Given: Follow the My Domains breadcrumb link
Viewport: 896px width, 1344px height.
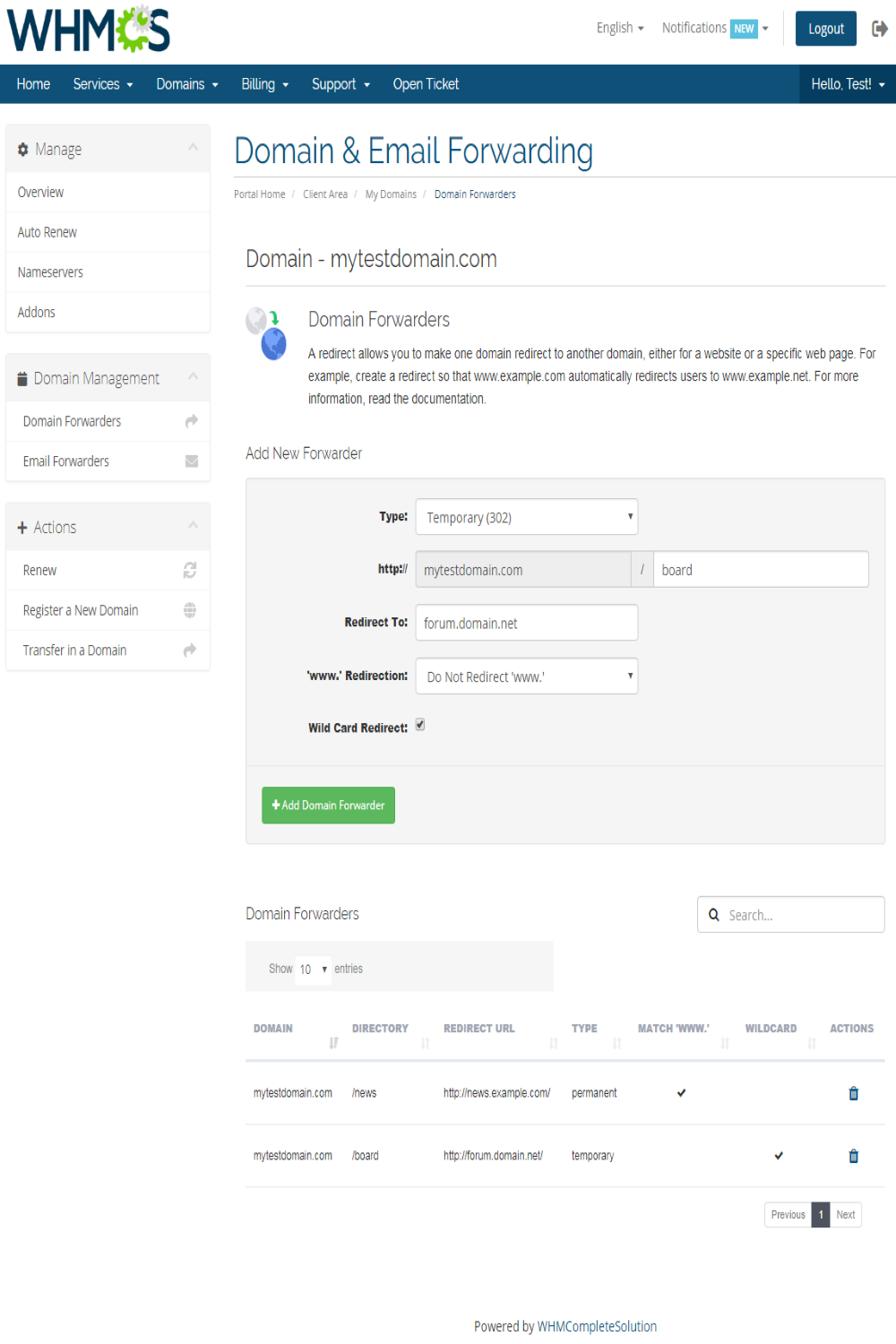Looking at the screenshot, I should [391, 194].
